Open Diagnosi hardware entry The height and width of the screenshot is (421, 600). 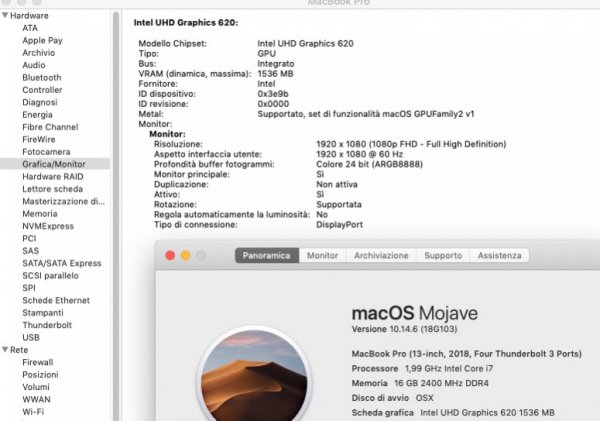(40, 102)
